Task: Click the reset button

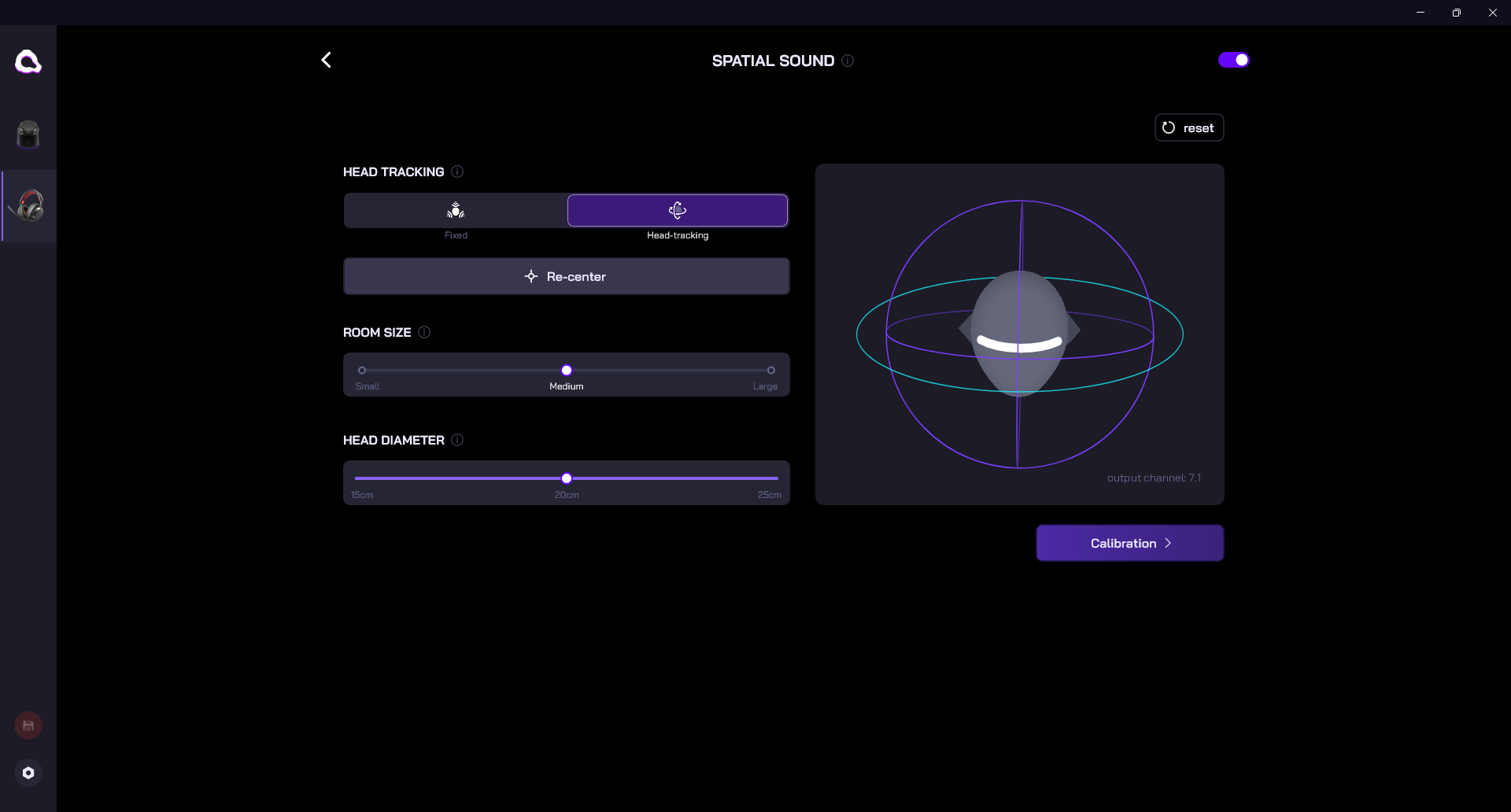Action: coord(1188,127)
